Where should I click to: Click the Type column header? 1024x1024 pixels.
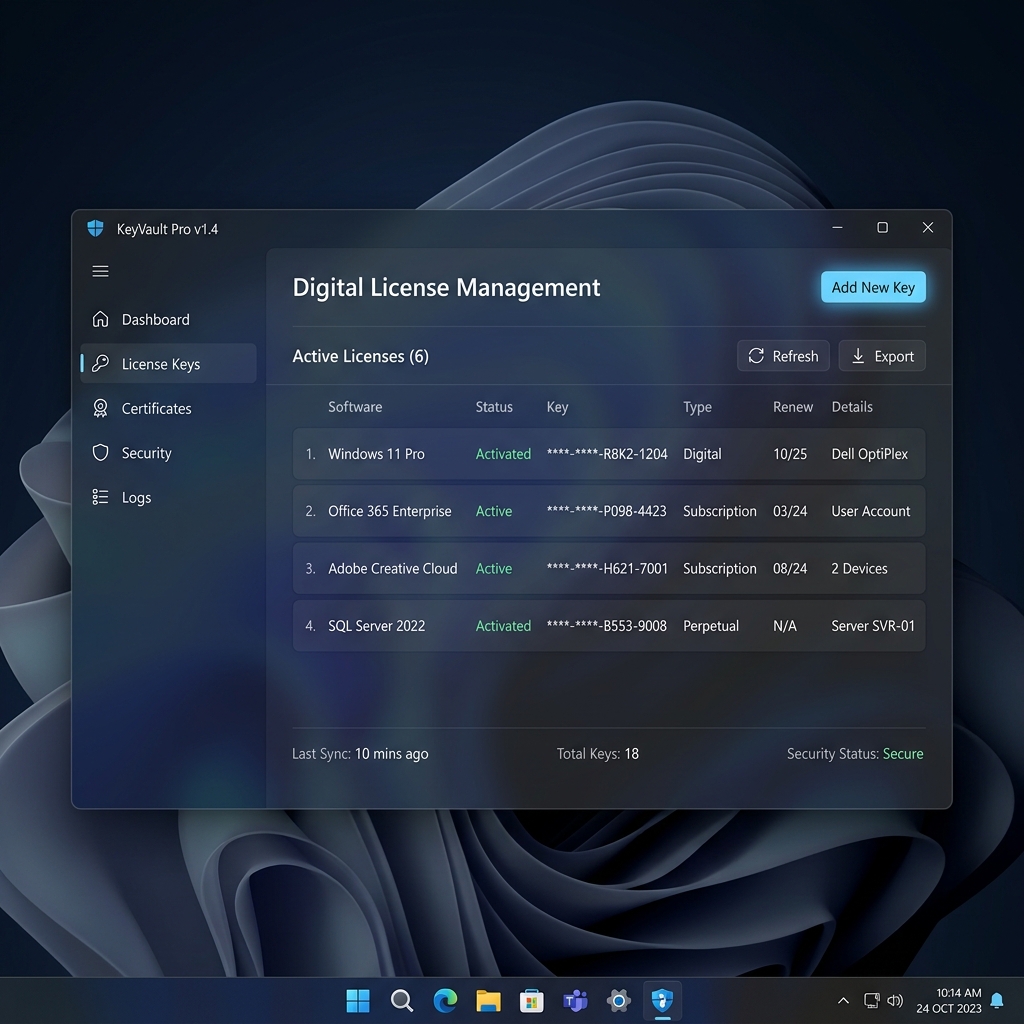click(697, 407)
